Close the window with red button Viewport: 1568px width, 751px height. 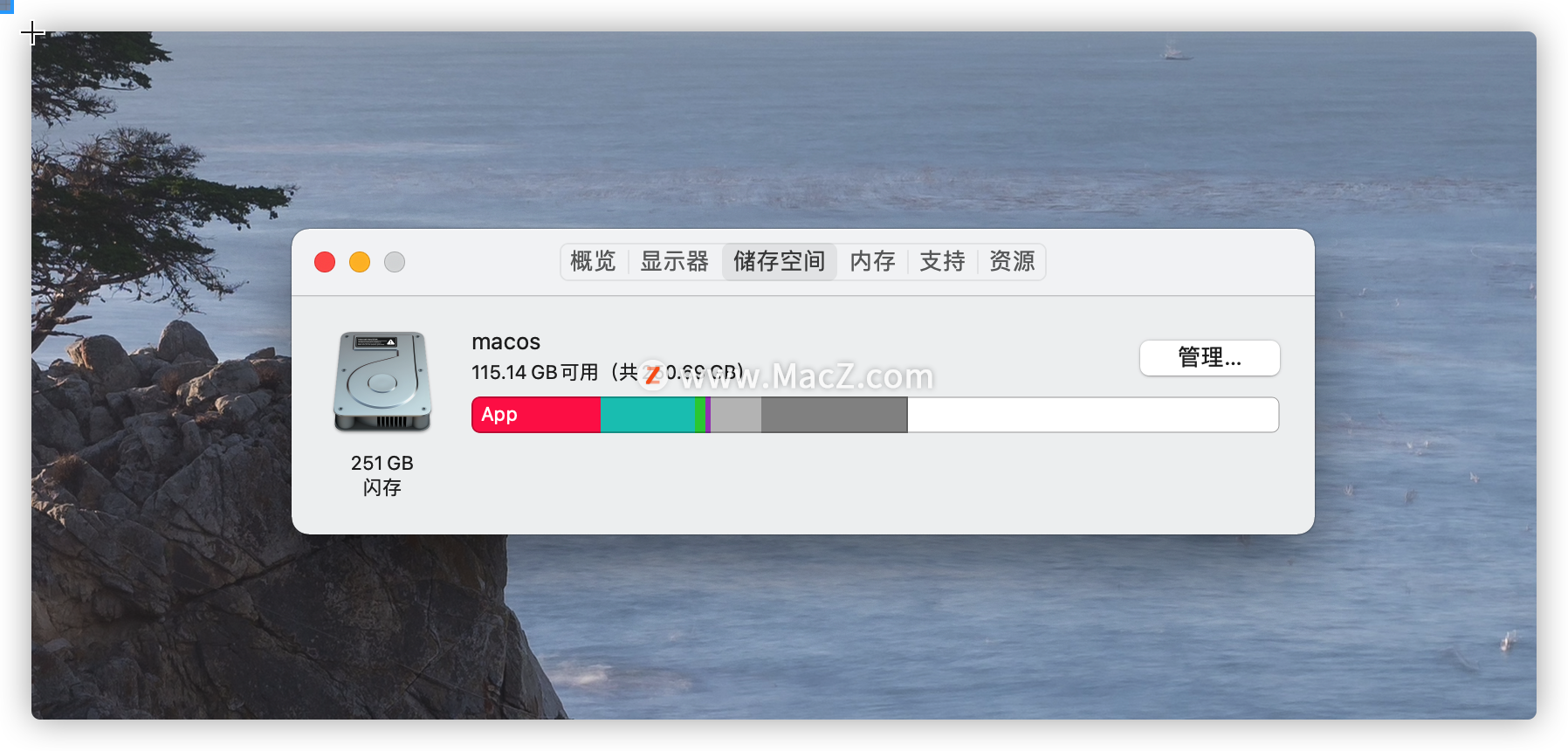click(x=325, y=262)
